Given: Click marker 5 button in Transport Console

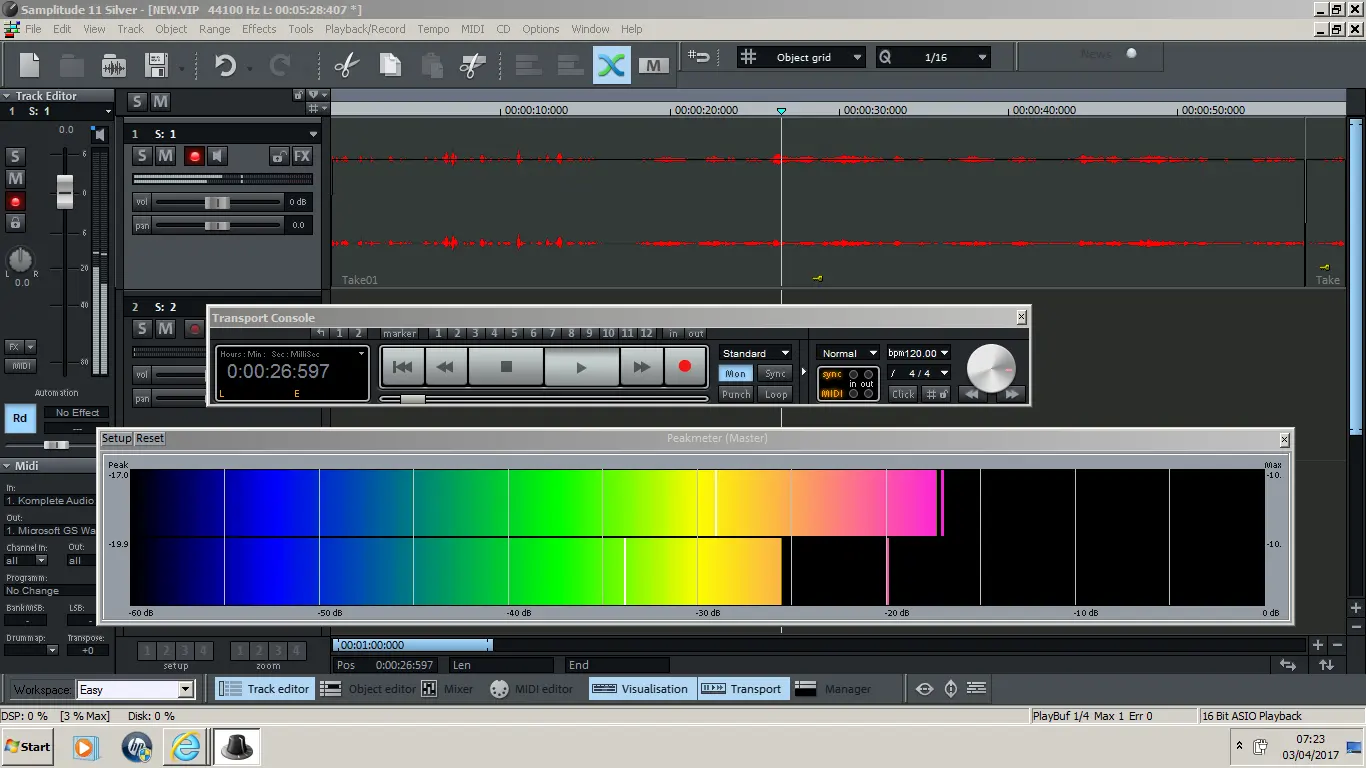Looking at the screenshot, I should pyautogui.click(x=514, y=333).
